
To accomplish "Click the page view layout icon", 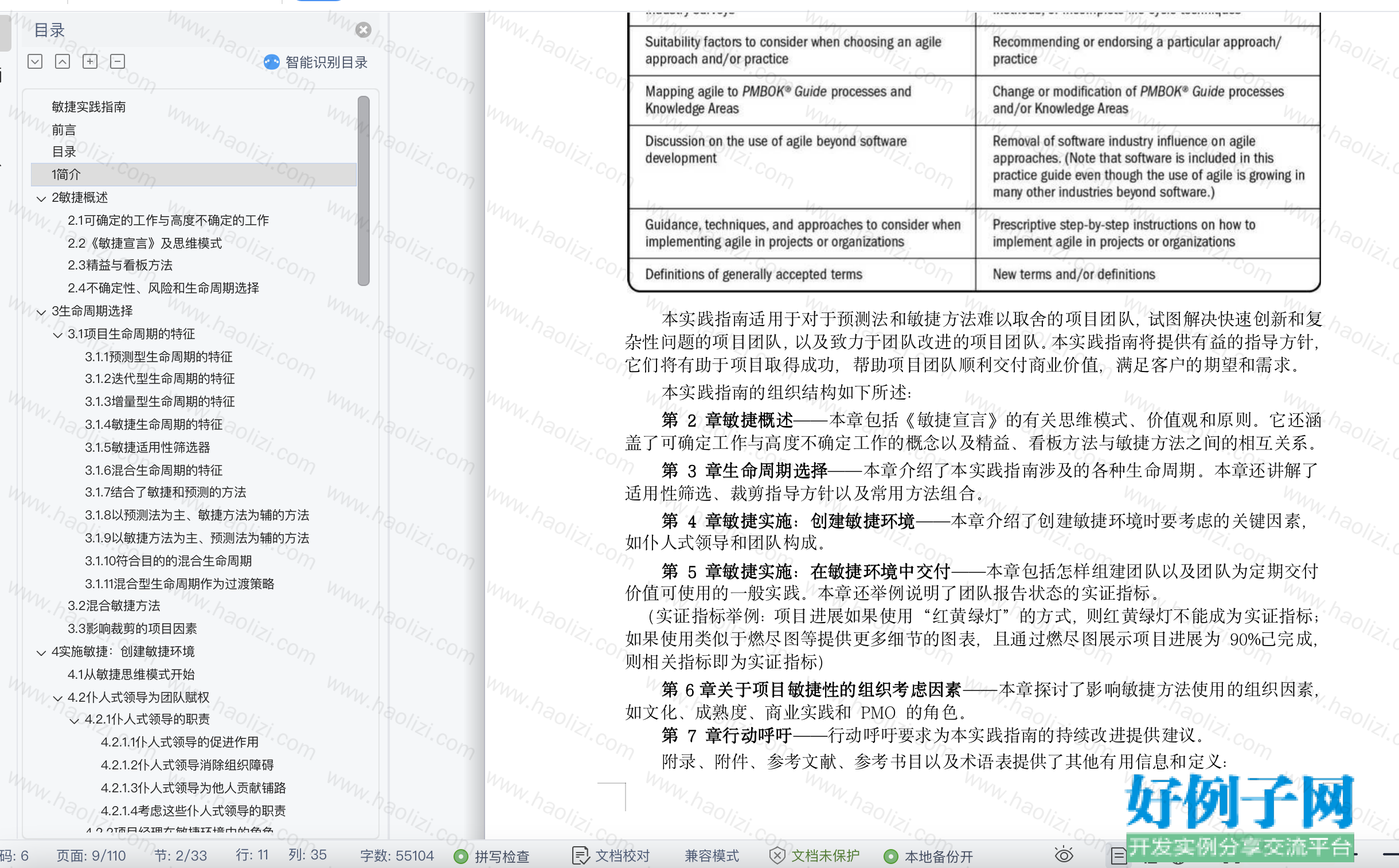I will point(1119,856).
